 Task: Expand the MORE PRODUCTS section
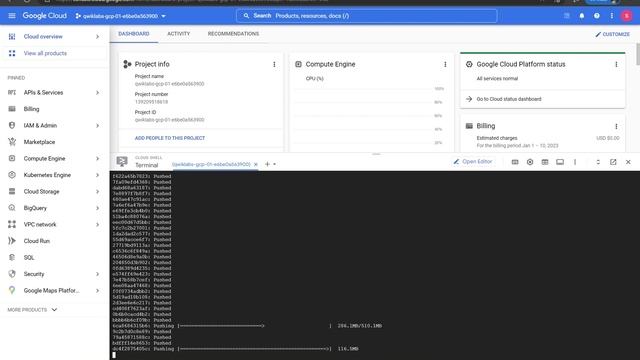tap(32, 310)
